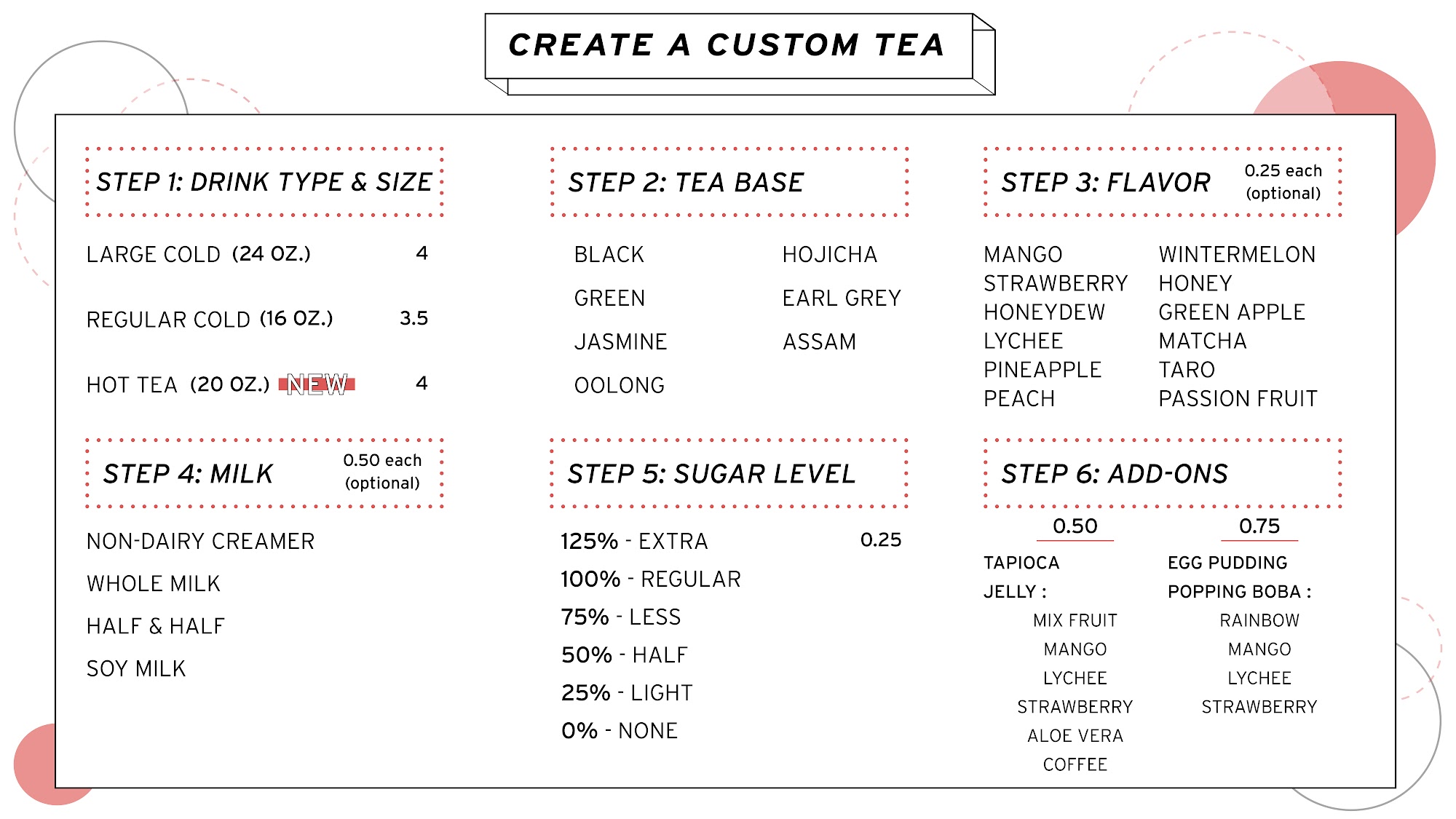Viewport: 1456px width, 819px height.
Task: Choose Regular Cold 16 oz. drink
Action: (210, 320)
